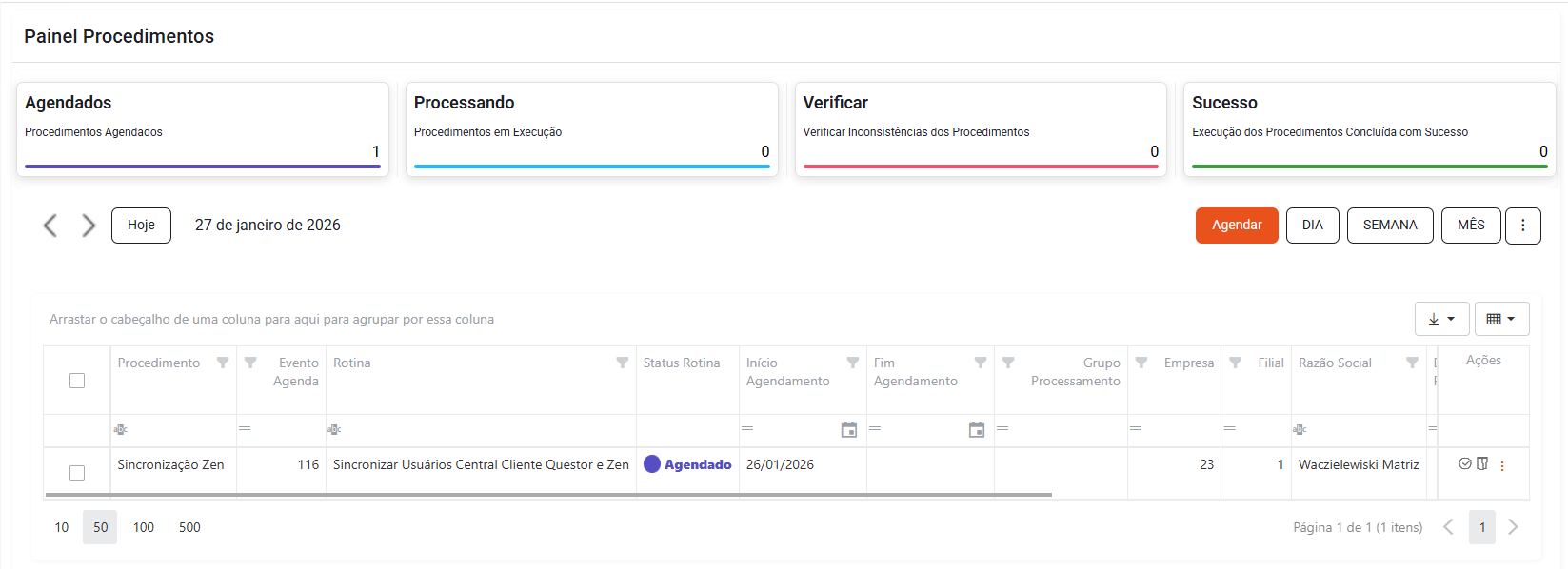Open calendar picker for Início Agendamento filter
Image resolution: width=1568 pixels, height=569 pixels.
(849, 430)
